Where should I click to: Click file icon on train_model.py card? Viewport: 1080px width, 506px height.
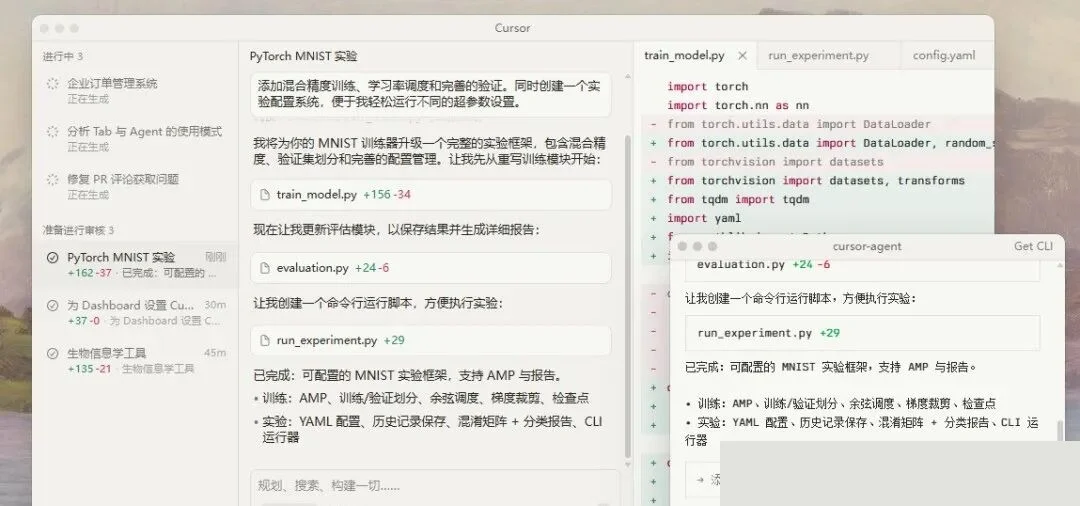[x=264, y=195]
